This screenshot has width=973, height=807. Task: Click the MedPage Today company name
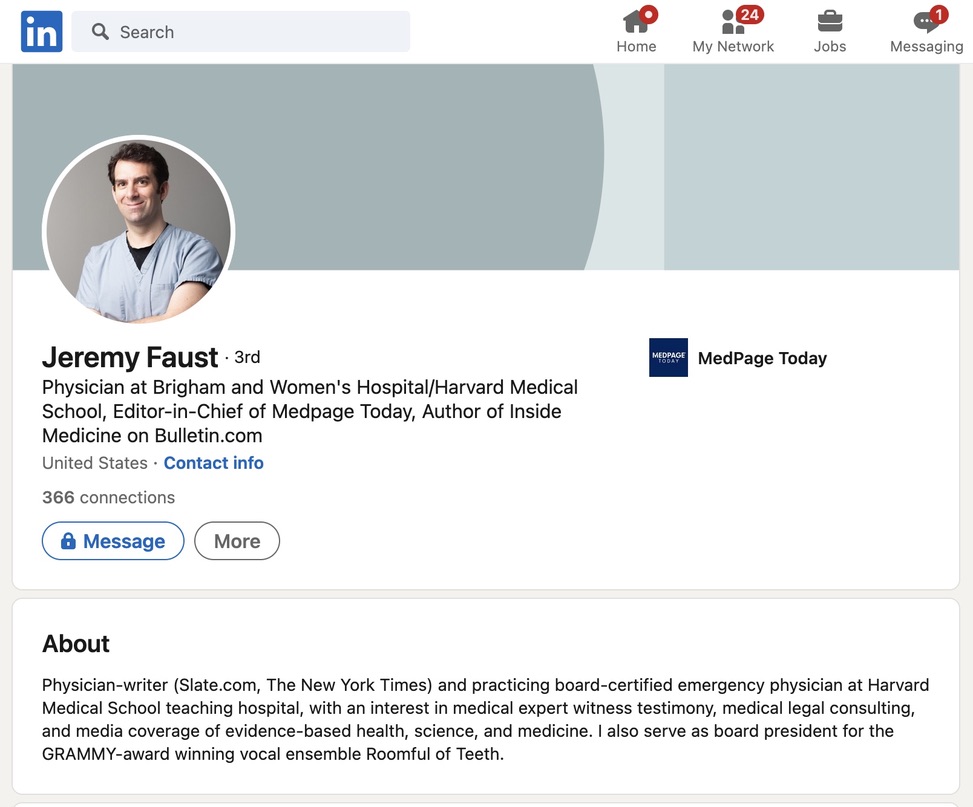(762, 358)
